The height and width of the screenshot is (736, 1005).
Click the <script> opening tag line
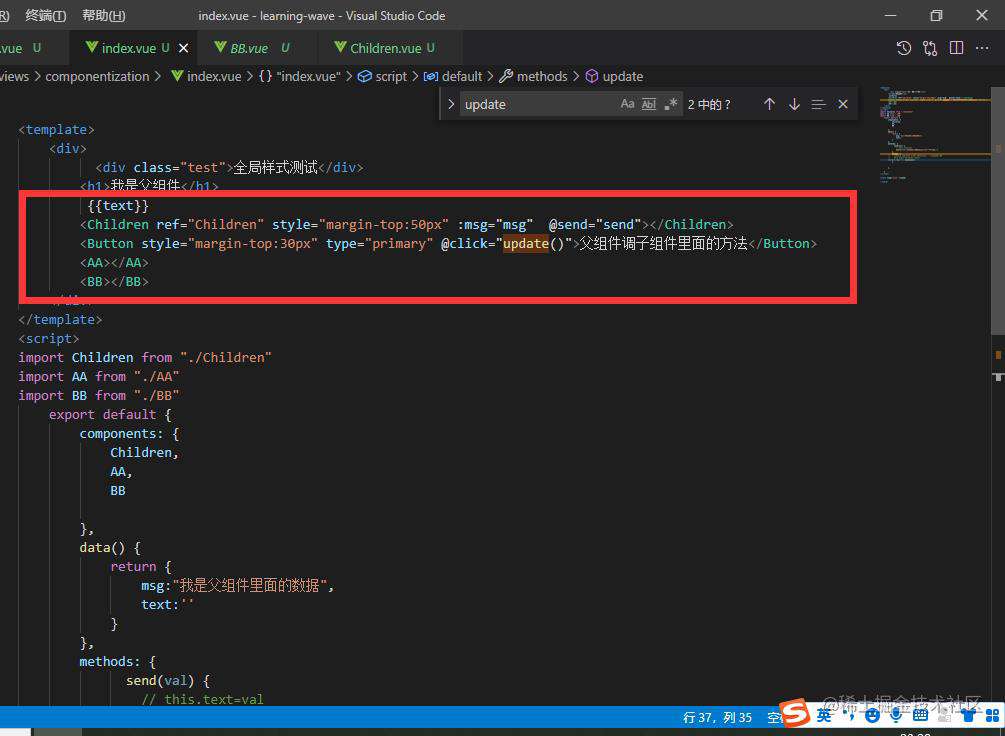pos(49,338)
